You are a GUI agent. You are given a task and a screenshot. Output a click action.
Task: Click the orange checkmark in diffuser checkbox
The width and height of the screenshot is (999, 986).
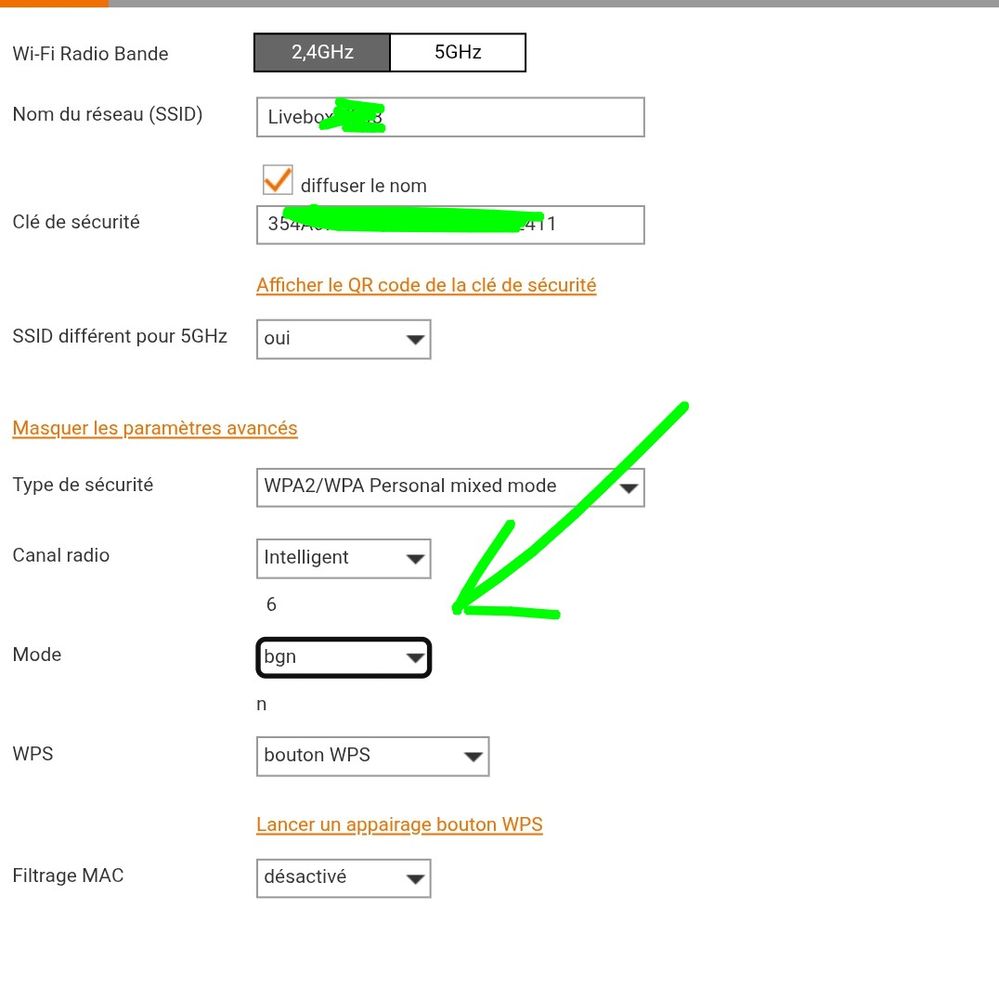click(x=277, y=179)
